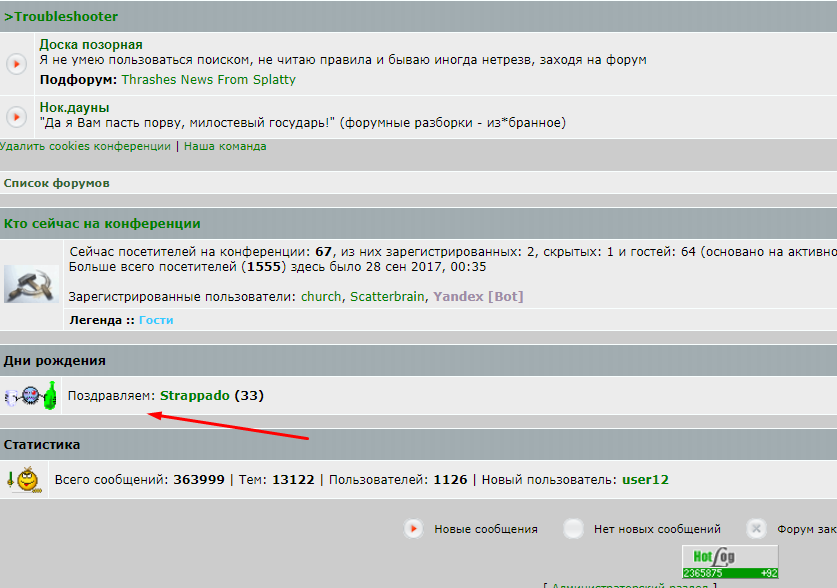Go to Список форумов breadcrumb
The height and width of the screenshot is (588, 837).
pyautogui.click(x=57, y=183)
